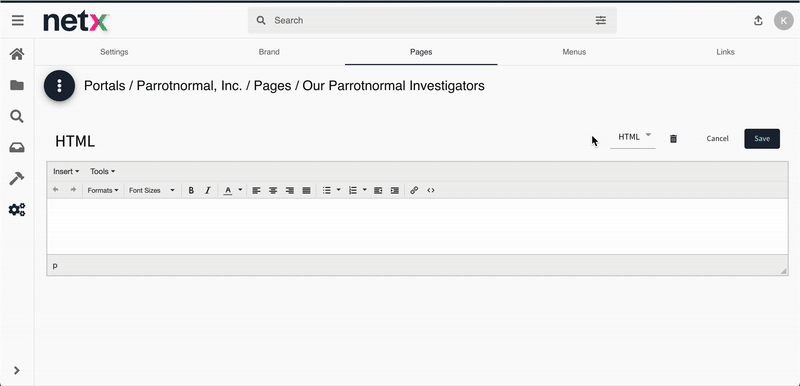Insert or edit a link
Image resolution: width=800 pixels, height=386 pixels.
[414, 190]
